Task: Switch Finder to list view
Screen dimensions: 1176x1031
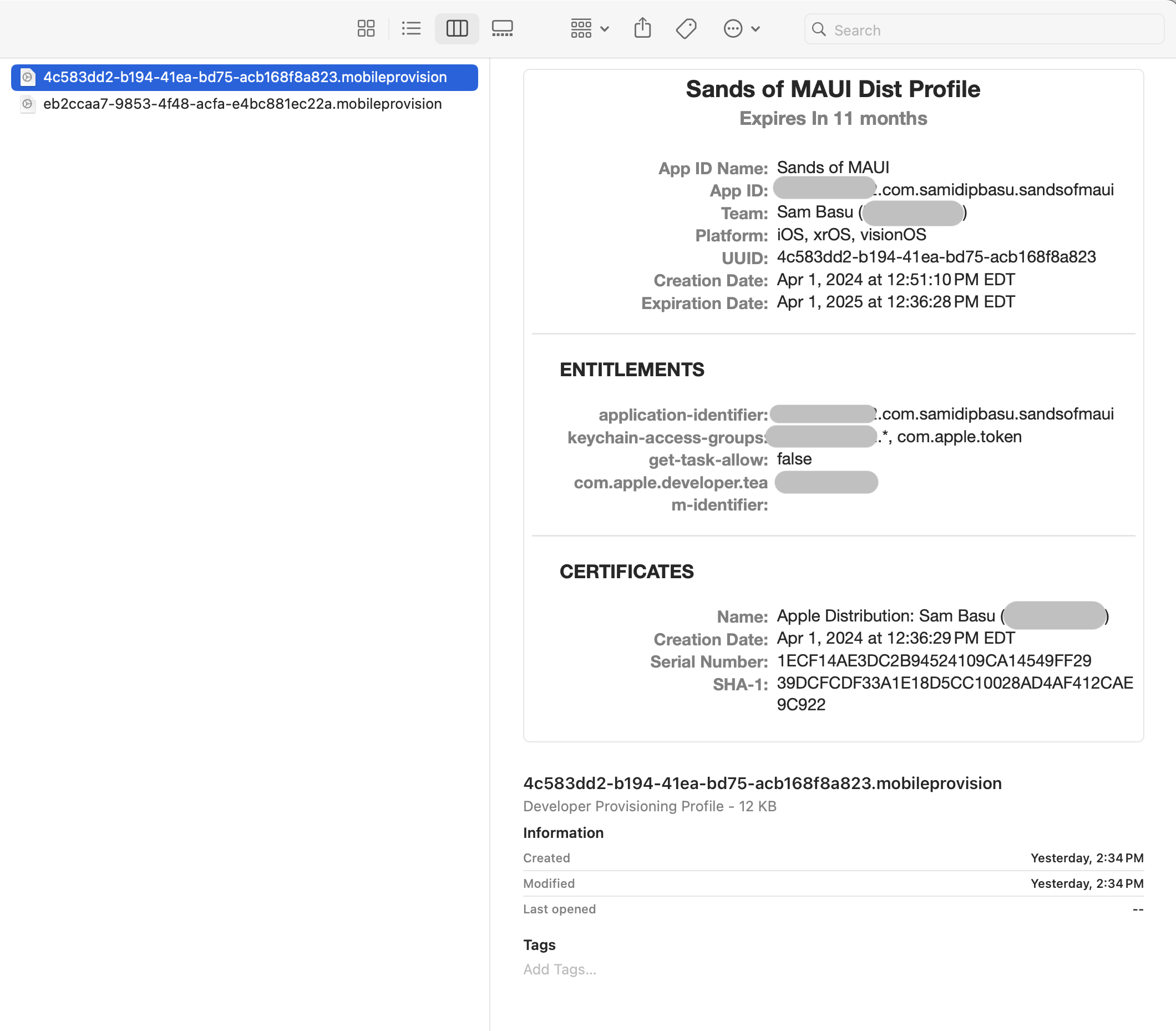Action: pos(411,29)
